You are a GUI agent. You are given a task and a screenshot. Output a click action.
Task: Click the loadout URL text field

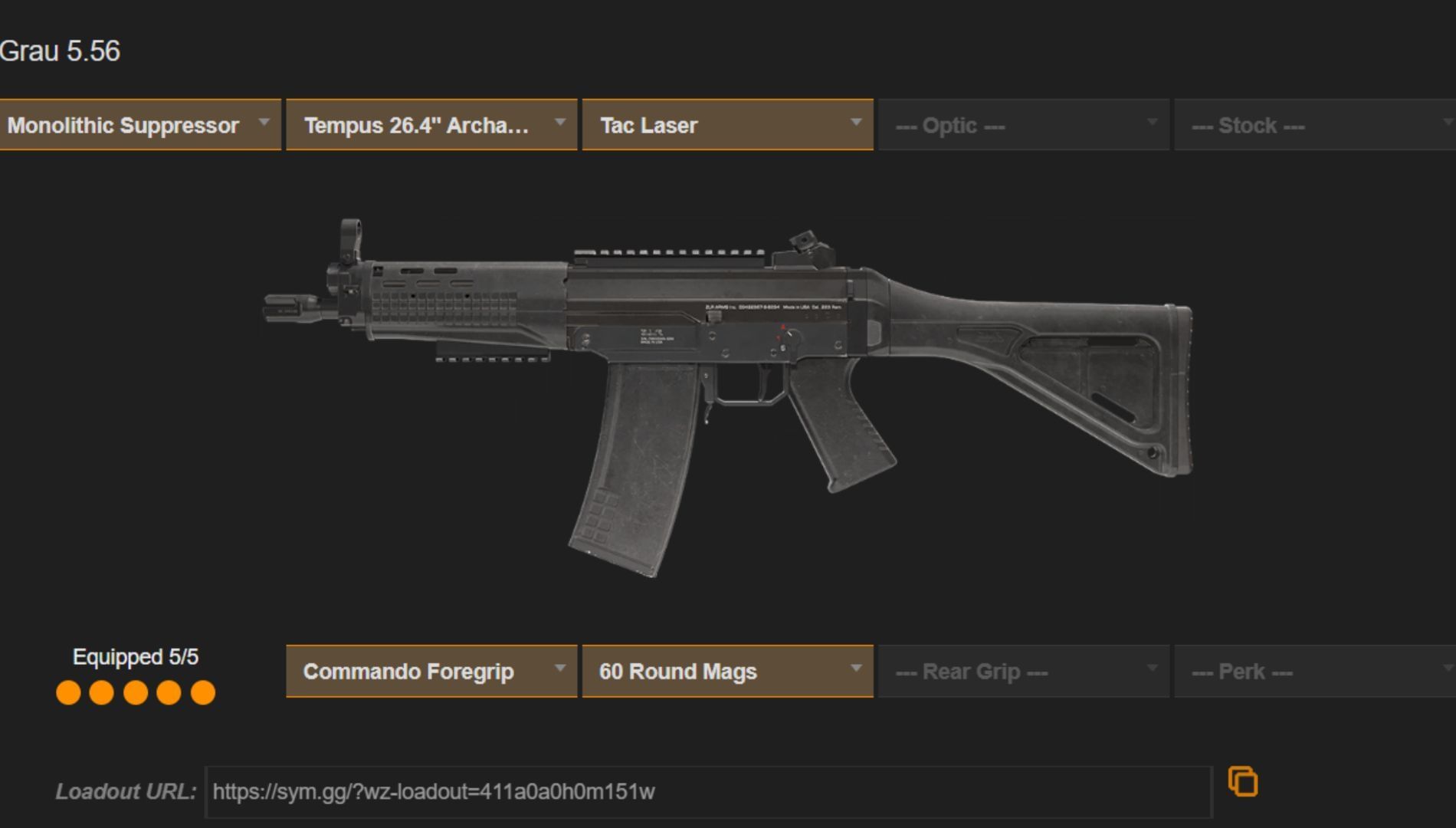coord(708,792)
